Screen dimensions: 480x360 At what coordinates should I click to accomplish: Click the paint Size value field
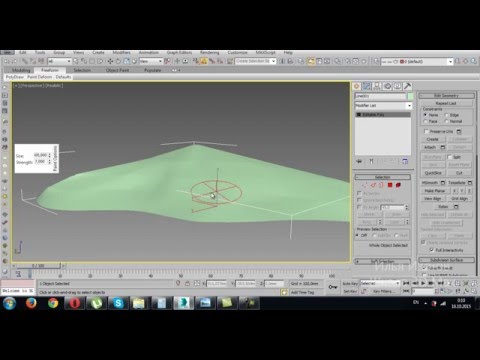point(41,155)
